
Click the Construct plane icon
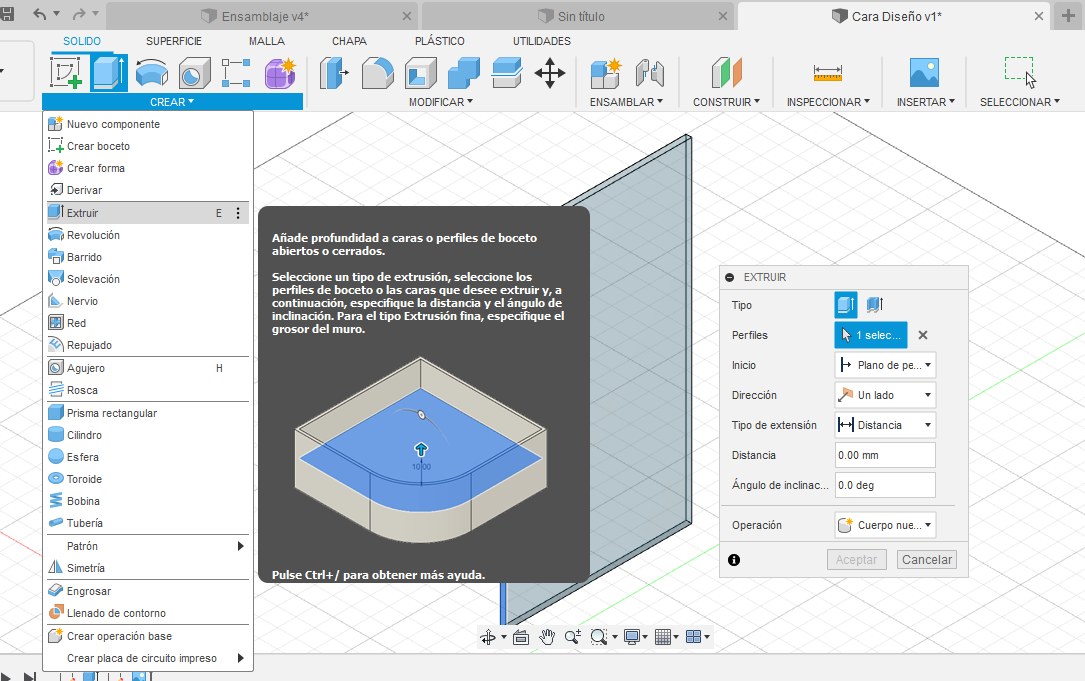point(727,73)
